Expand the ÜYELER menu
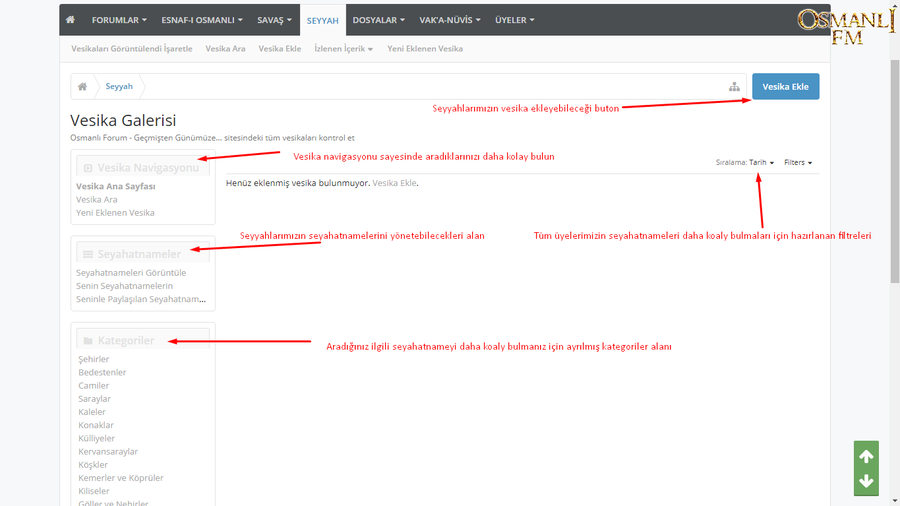Screen dimensions: 900x506 (515, 20)
